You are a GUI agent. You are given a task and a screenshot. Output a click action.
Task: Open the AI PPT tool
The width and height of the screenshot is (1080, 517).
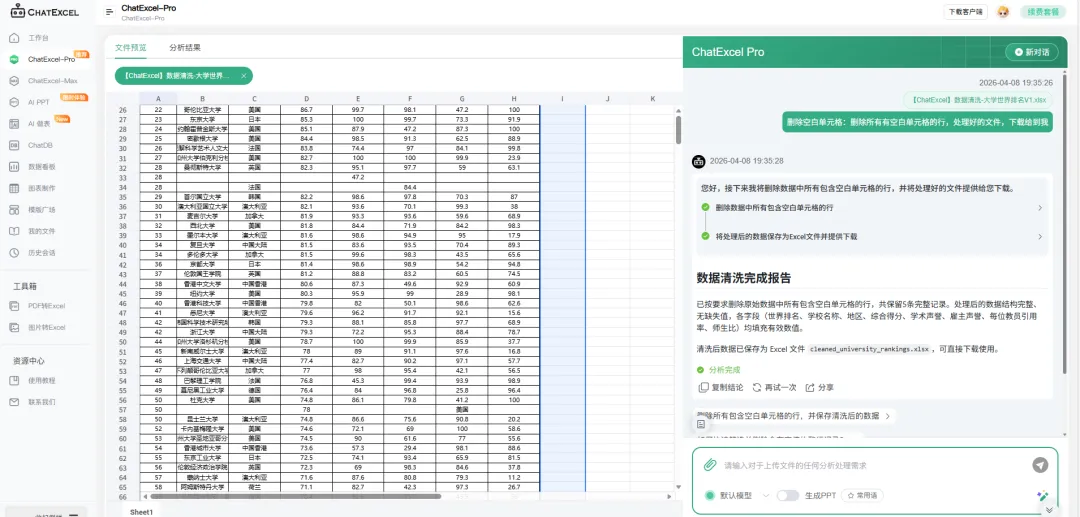(39, 102)
